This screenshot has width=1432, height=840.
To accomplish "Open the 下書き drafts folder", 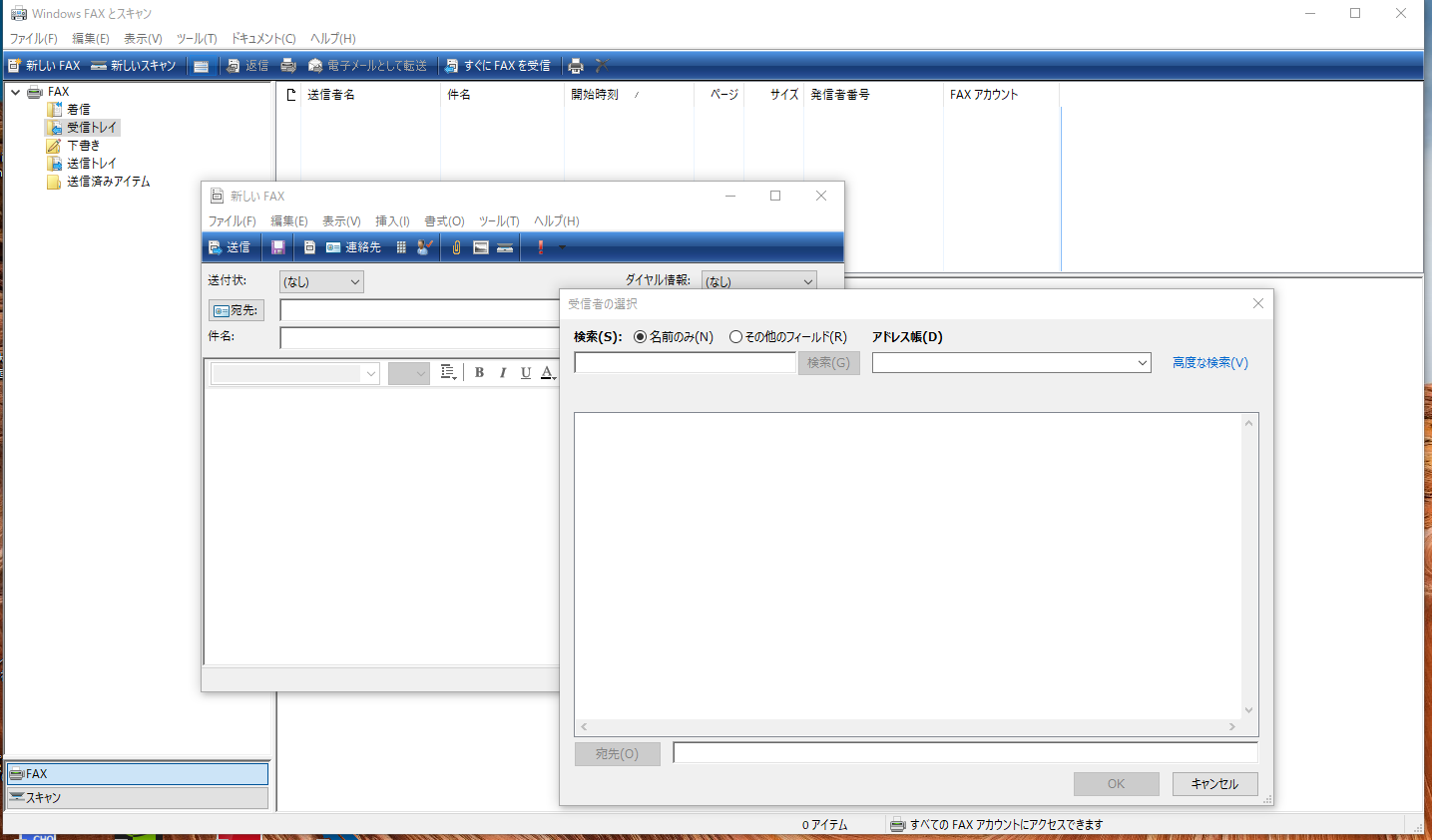I will (74, 146).
